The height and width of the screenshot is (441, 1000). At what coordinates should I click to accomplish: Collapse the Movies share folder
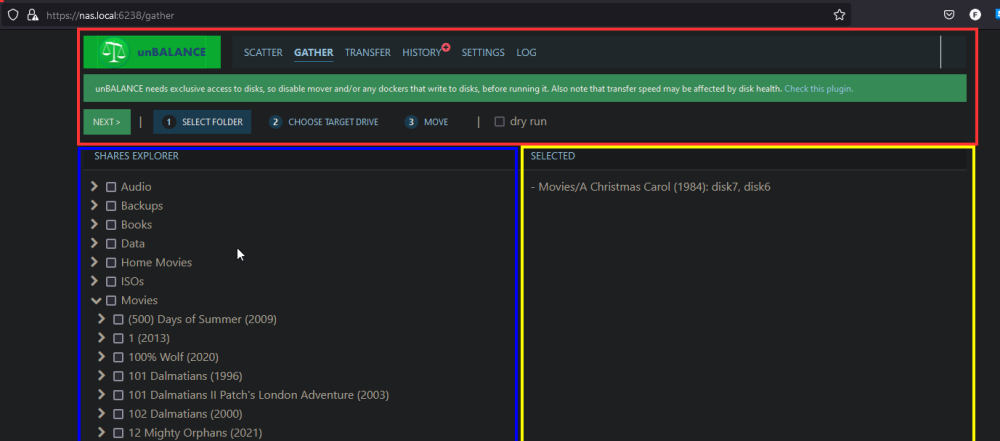pyautogui.click(x=96, y=300)
